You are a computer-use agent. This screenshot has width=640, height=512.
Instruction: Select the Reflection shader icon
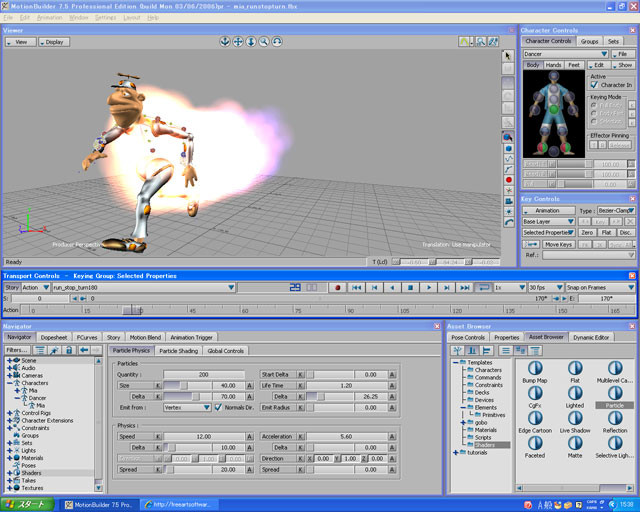point(615,422)
